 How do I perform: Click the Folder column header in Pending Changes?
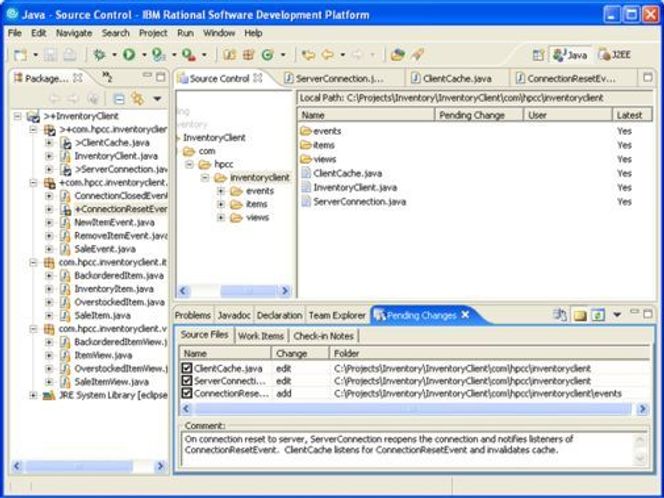[490, 354]
